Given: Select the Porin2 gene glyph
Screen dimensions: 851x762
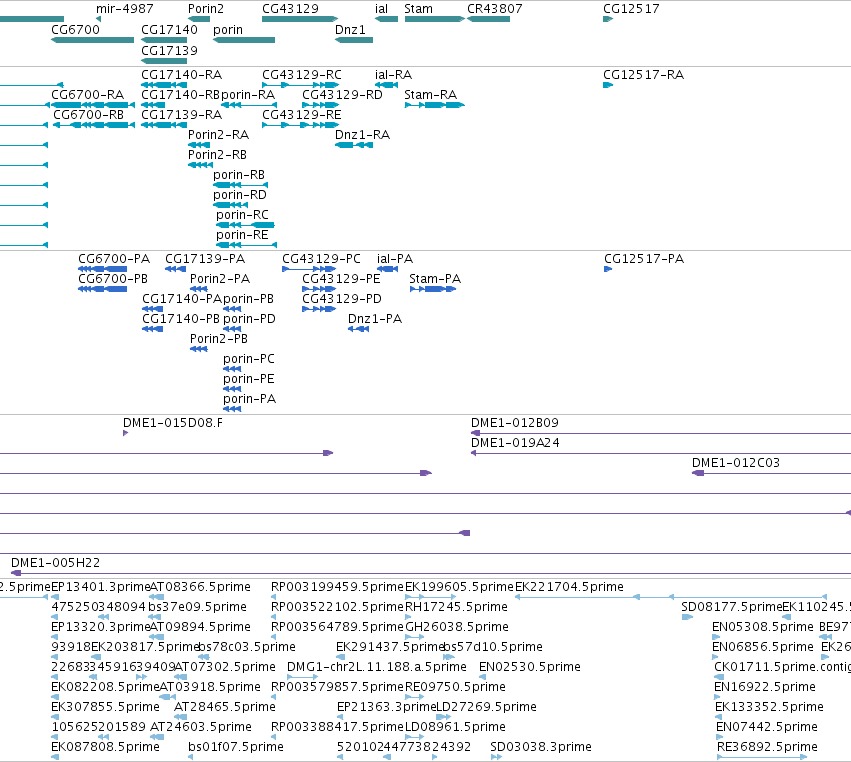Looking at the screenshot, I should (x=199, y=19).
